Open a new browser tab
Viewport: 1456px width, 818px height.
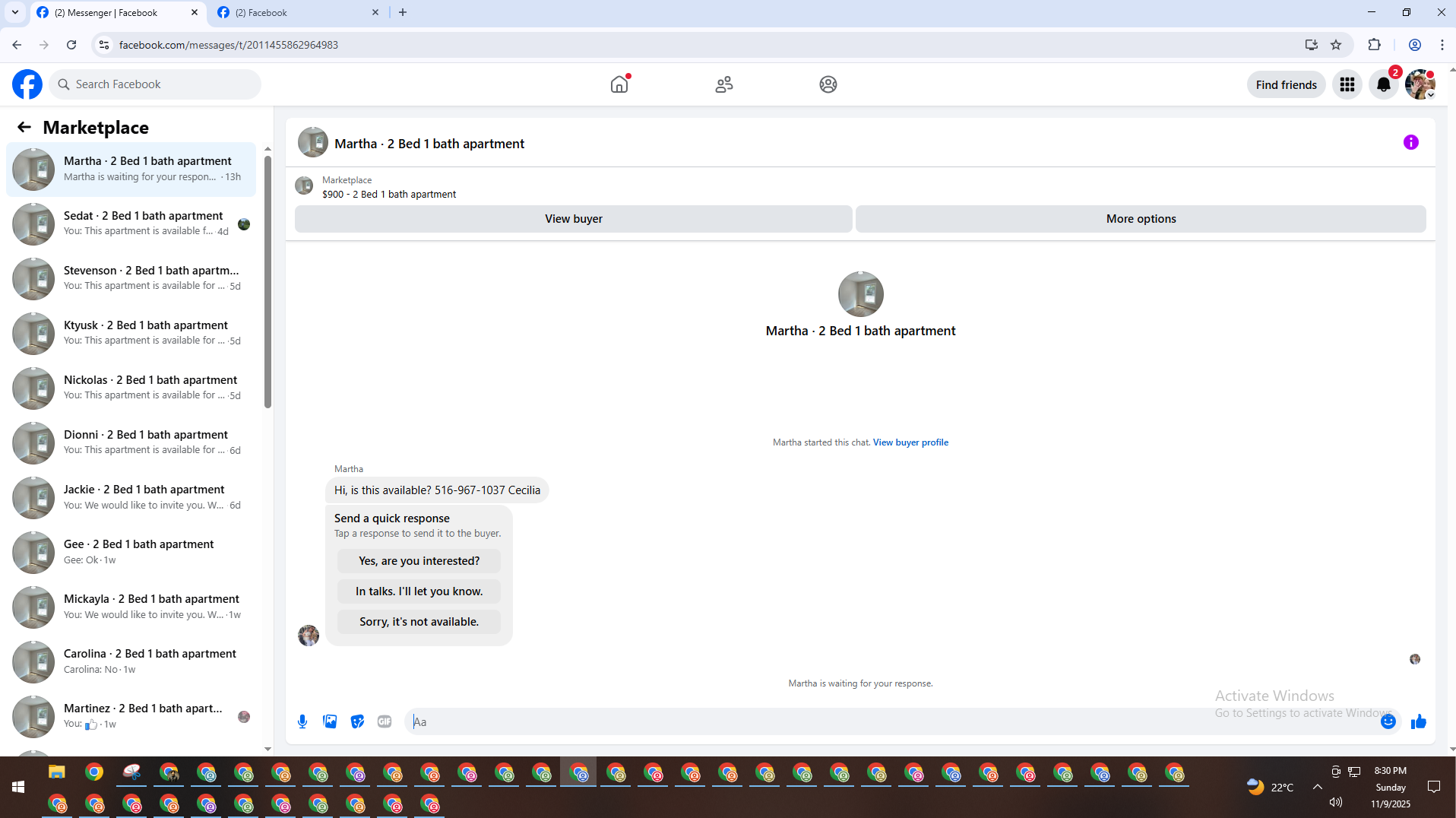pos(403,12)
